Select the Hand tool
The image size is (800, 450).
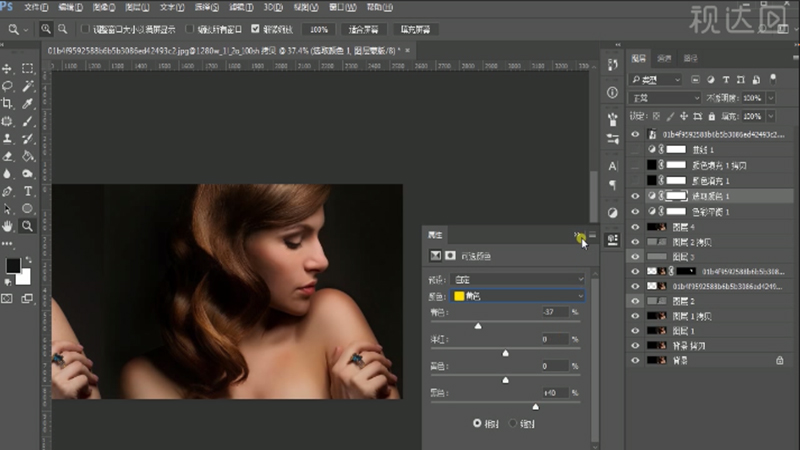(7, 226)
